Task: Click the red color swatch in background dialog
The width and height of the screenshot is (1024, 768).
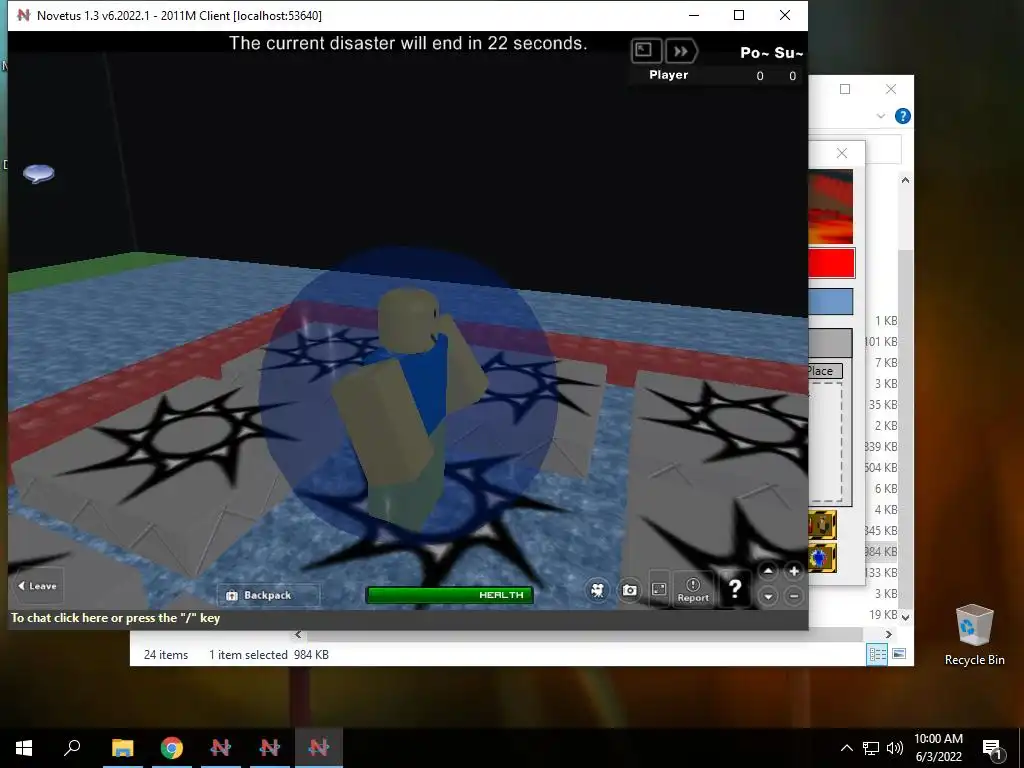Action: pos(831,263)
